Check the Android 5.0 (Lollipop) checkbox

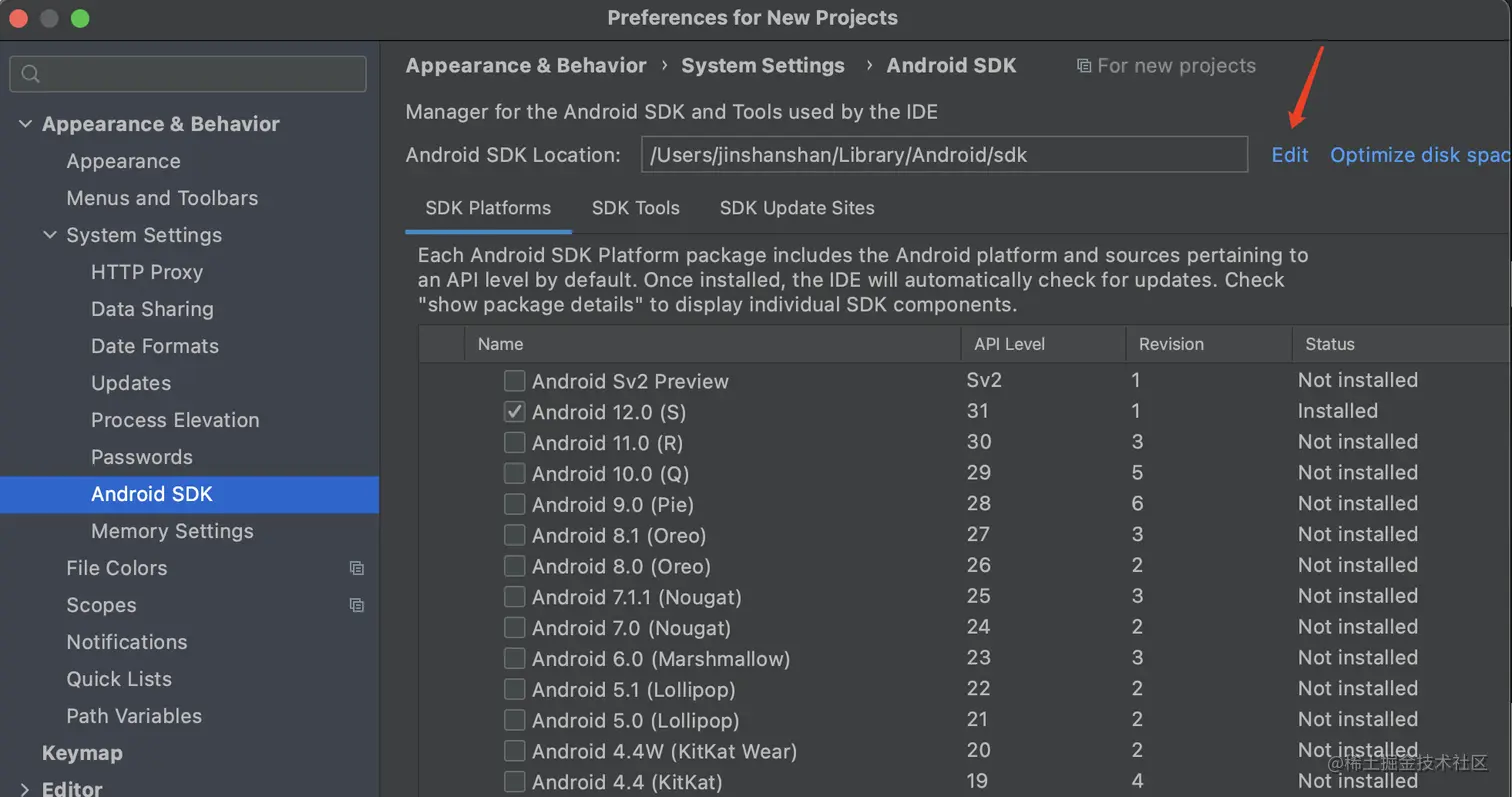click(514, 720)
